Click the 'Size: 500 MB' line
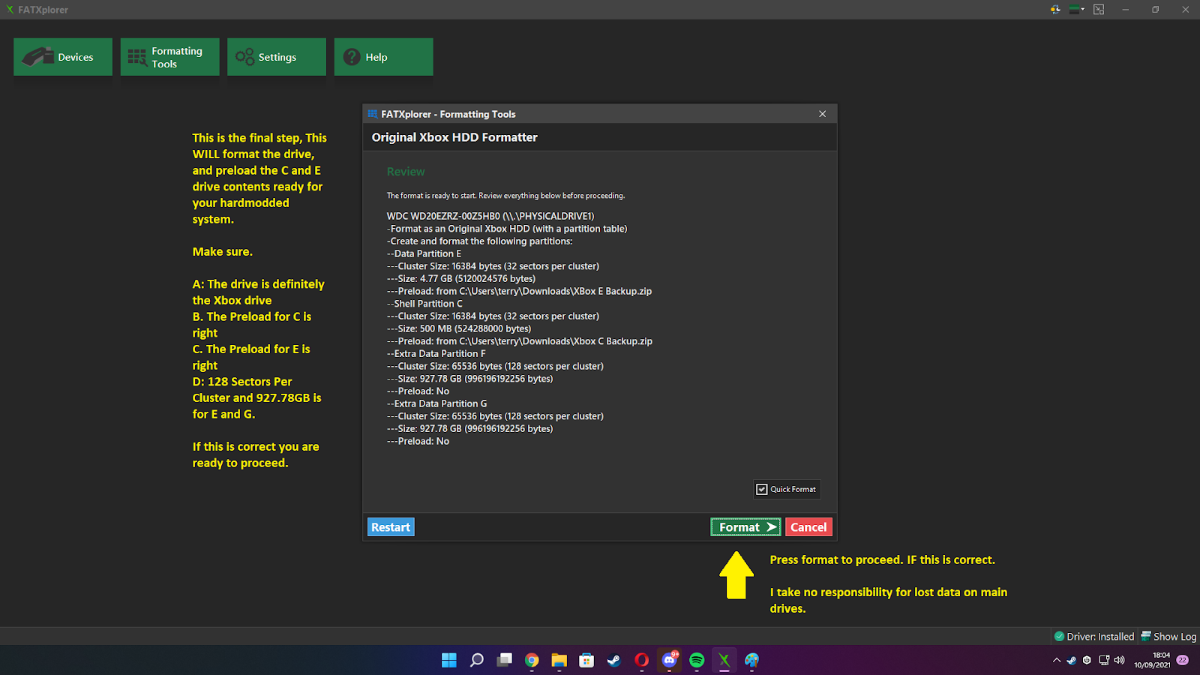1200x675 pixels. coord(459,329)
